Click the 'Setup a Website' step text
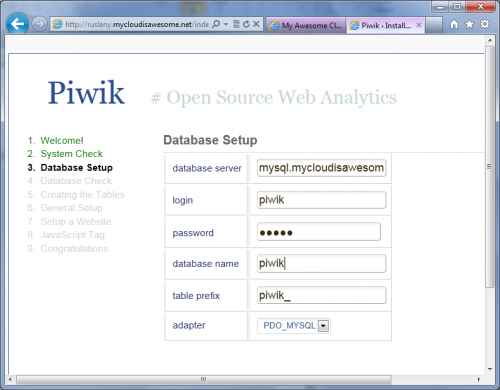The width and height of the screenshot is (500, 390). coord(76,221)
